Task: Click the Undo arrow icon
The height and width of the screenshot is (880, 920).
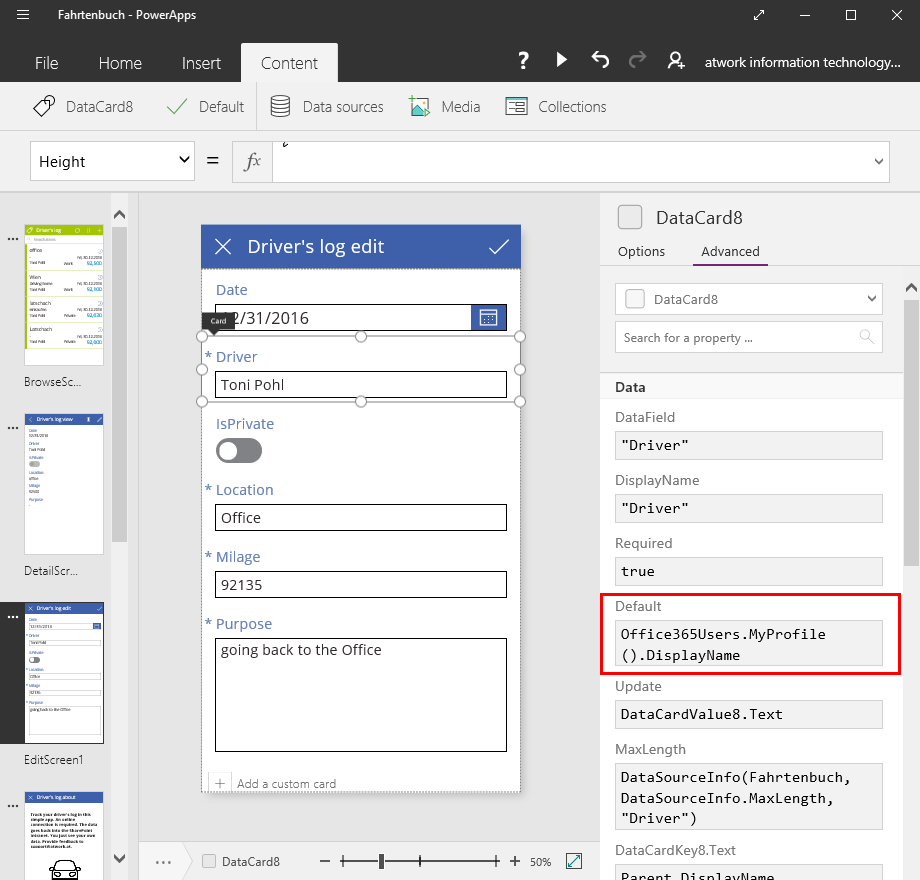Action: pyautogui.click(x=600, y=60)
